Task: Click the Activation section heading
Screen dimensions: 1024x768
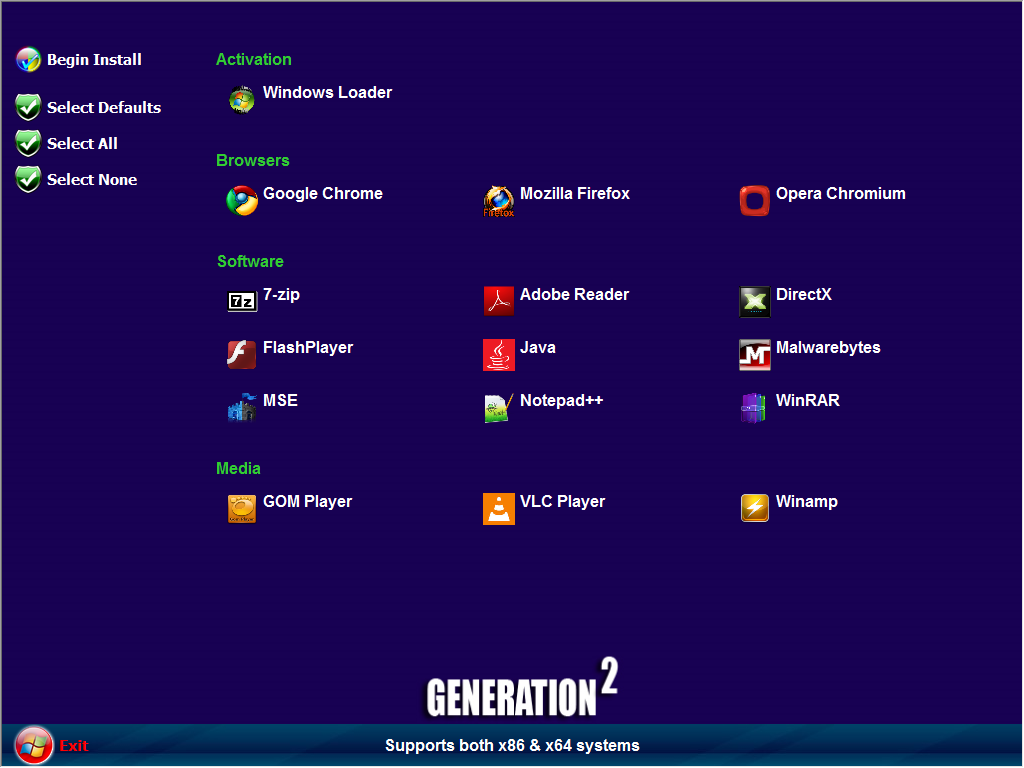Action: coord(253,59)
